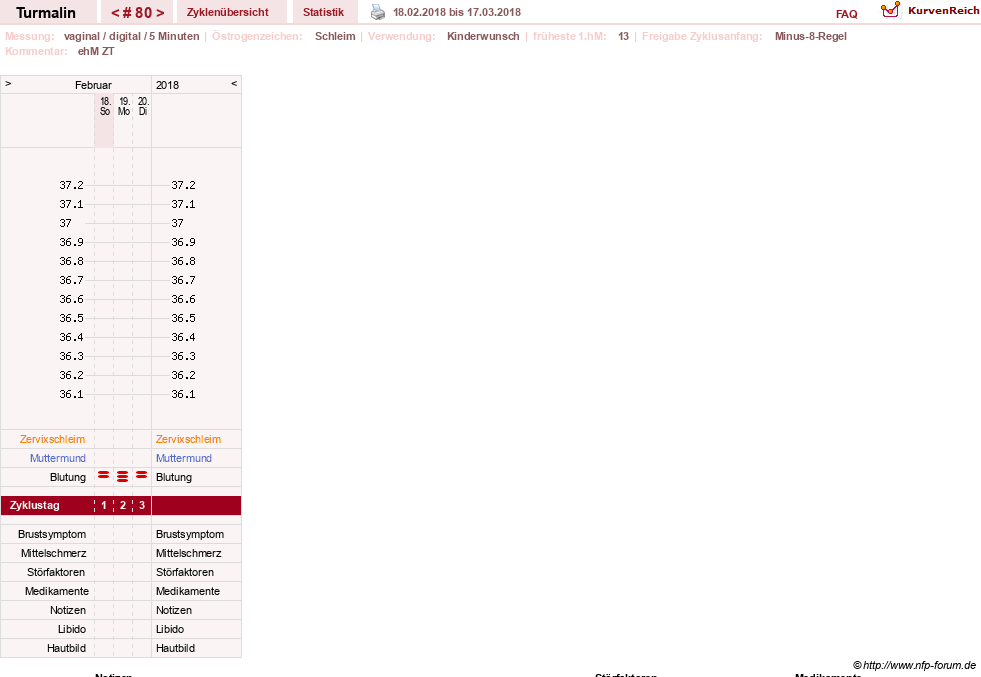Click right Zervixschleim label
Viewport: 981px width, 677px height.
click(188, 439)
